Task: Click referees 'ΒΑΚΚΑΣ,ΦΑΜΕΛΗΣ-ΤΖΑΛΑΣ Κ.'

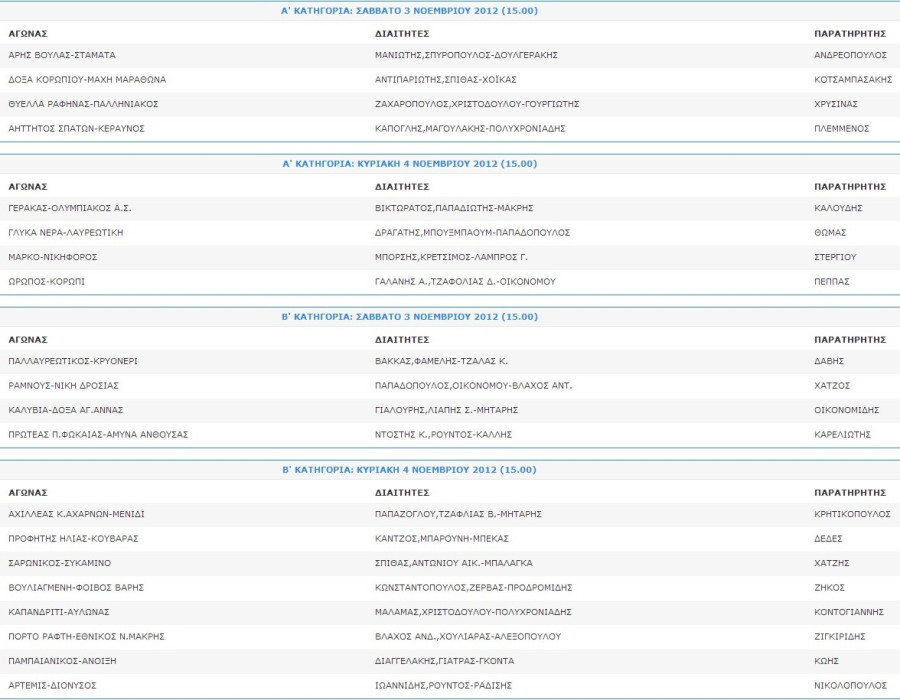Action: 441,361
